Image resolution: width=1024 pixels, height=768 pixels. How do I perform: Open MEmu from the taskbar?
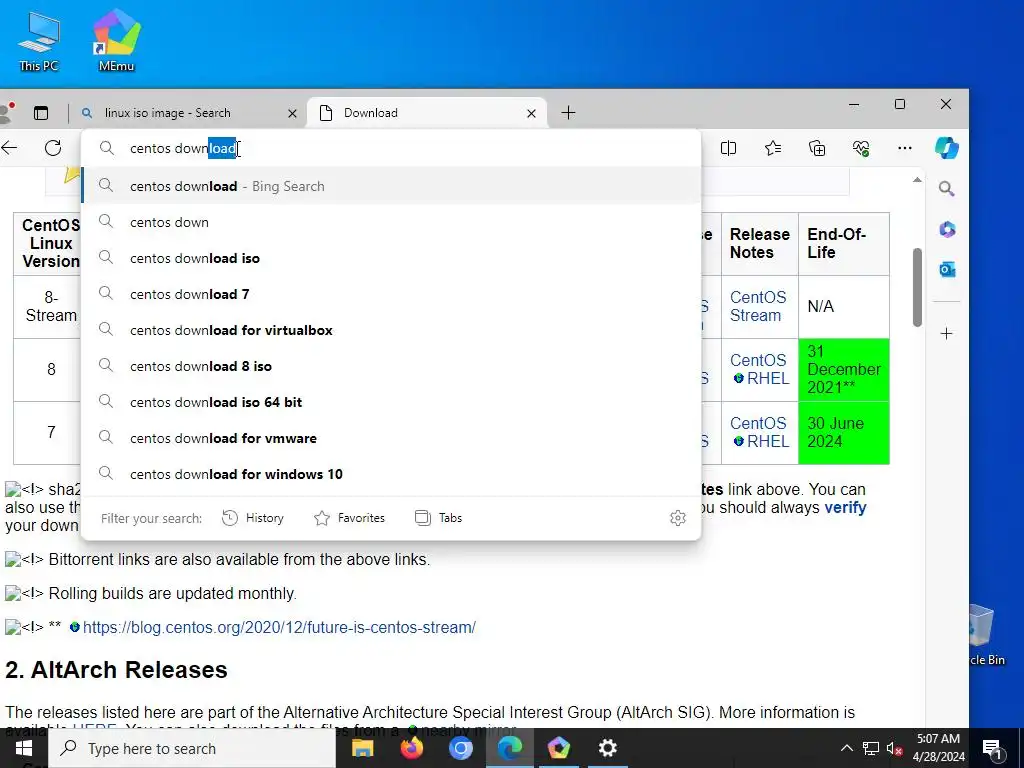point(558,748)
